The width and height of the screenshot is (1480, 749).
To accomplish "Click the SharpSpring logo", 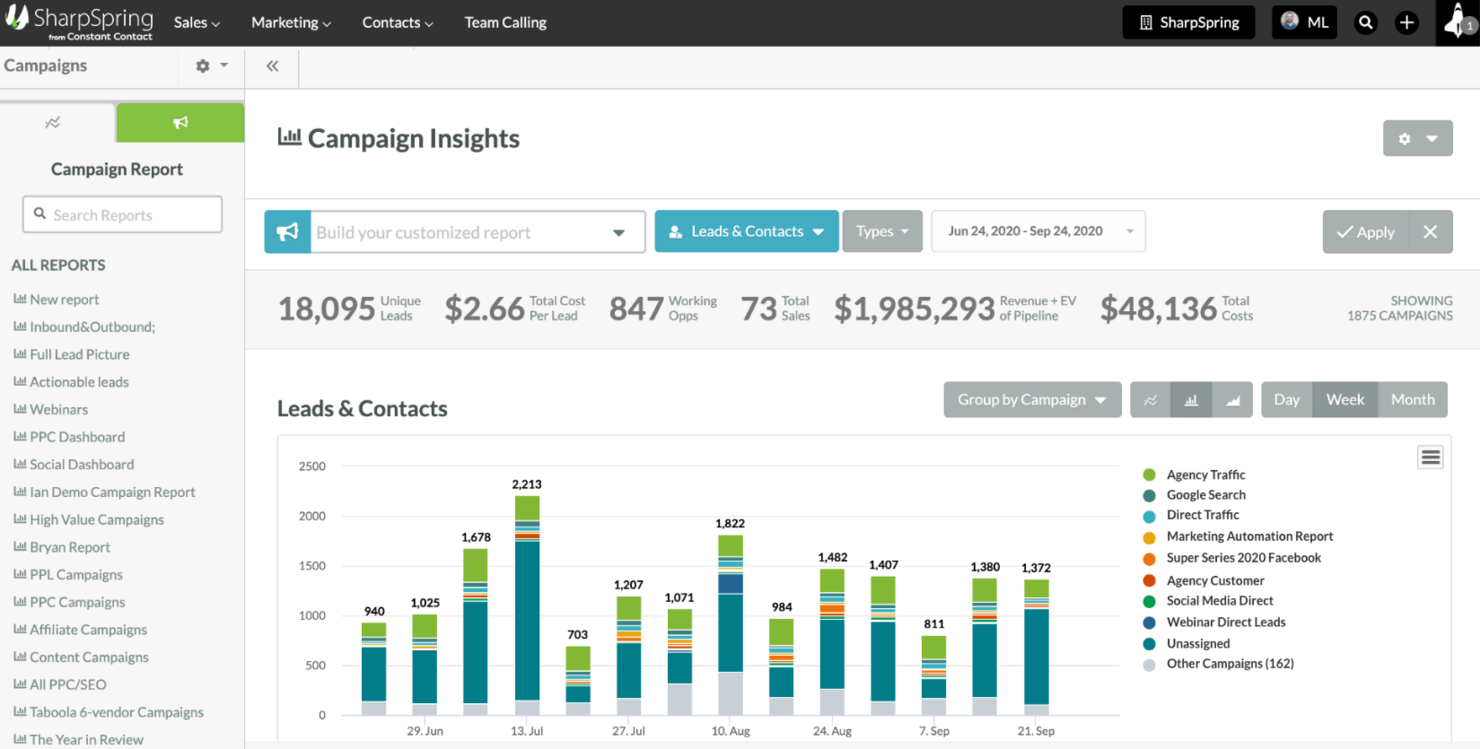I will [x=79, y=22].
